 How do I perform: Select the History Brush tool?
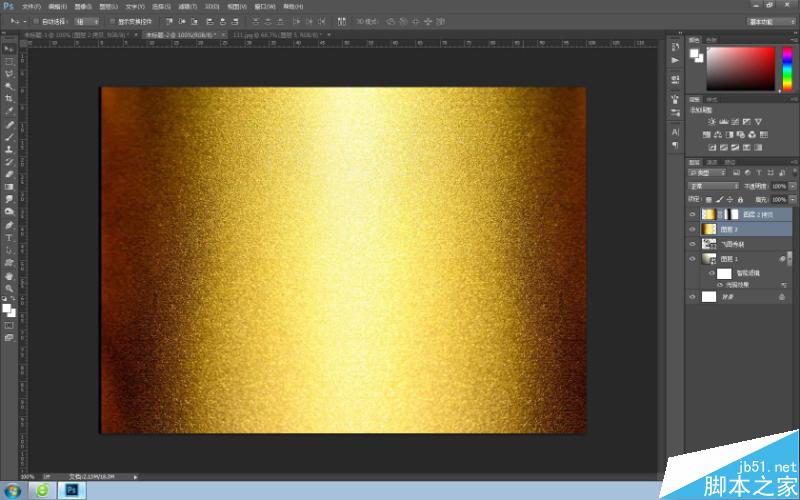click(9, 162)
